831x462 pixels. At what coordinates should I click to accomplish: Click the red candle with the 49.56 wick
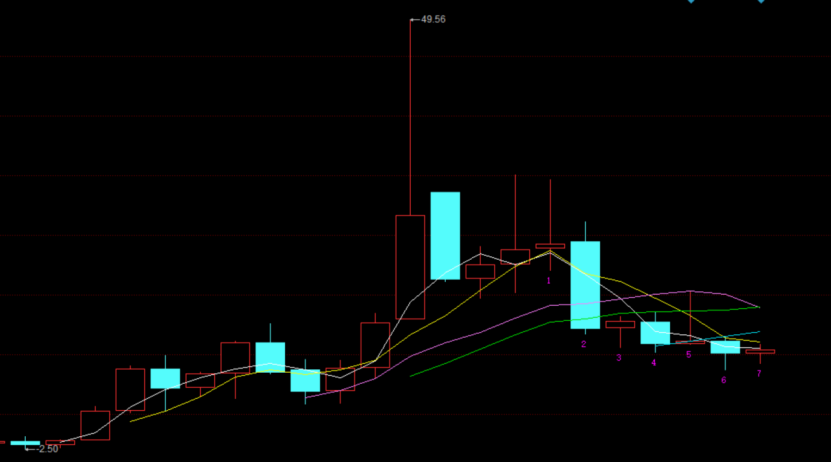[x=410, y=267]
